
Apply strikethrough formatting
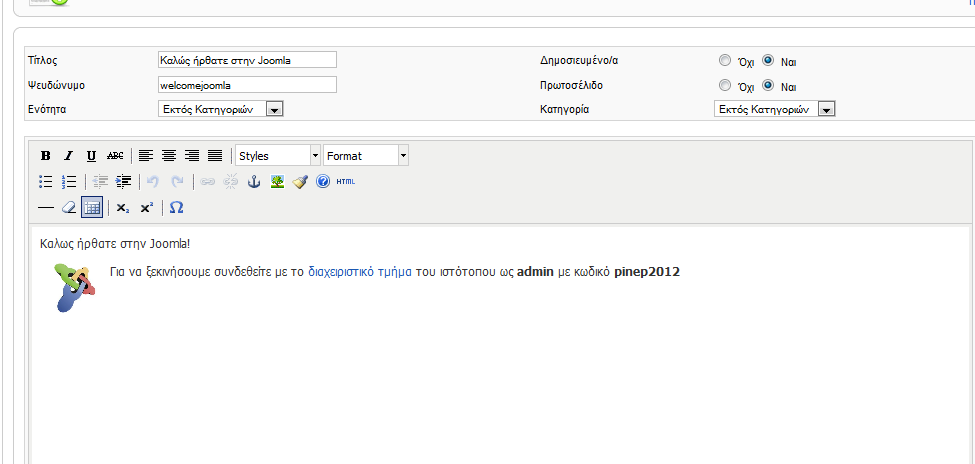tap(115, 155)
